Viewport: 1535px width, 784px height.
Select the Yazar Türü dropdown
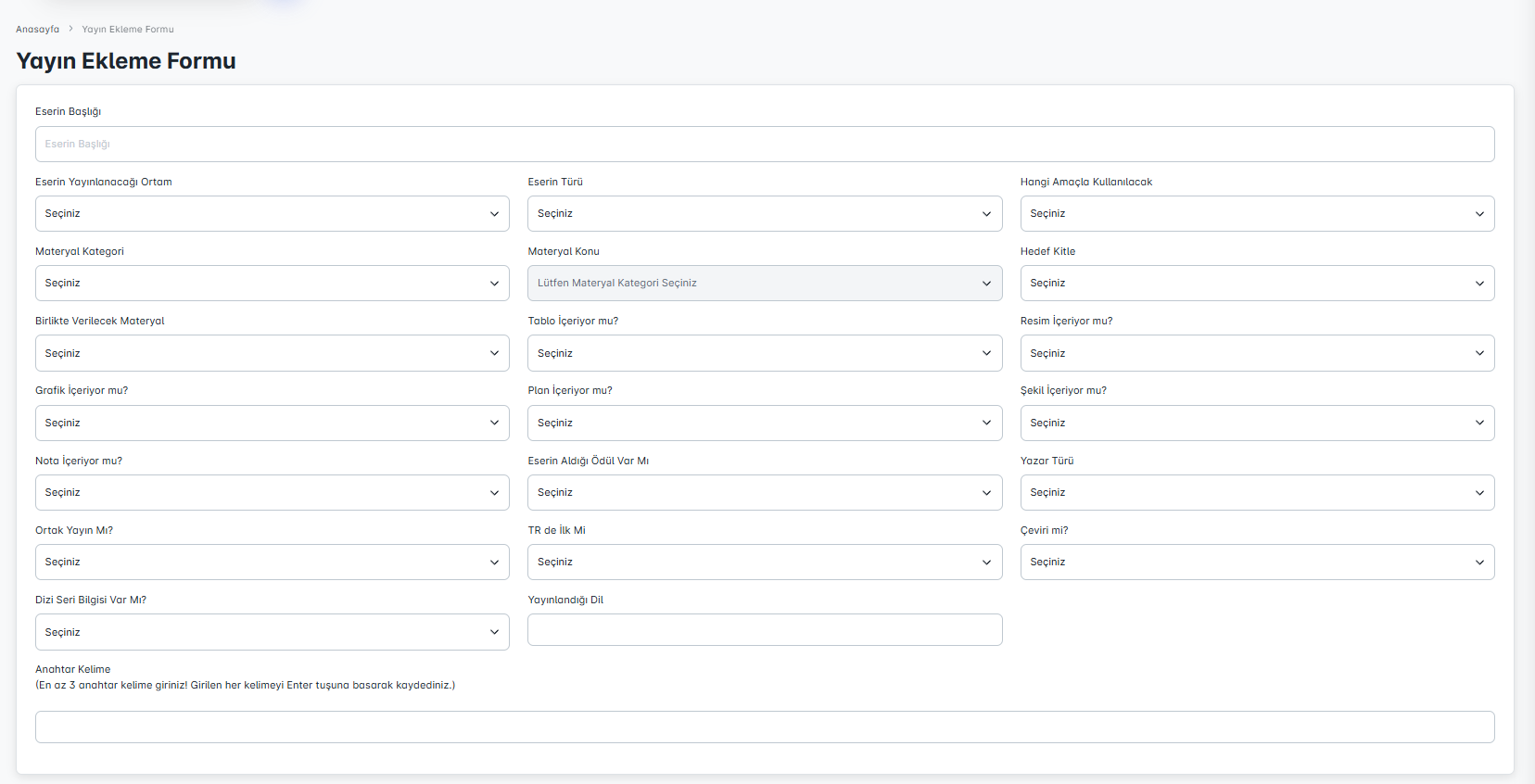[1256, 493]
